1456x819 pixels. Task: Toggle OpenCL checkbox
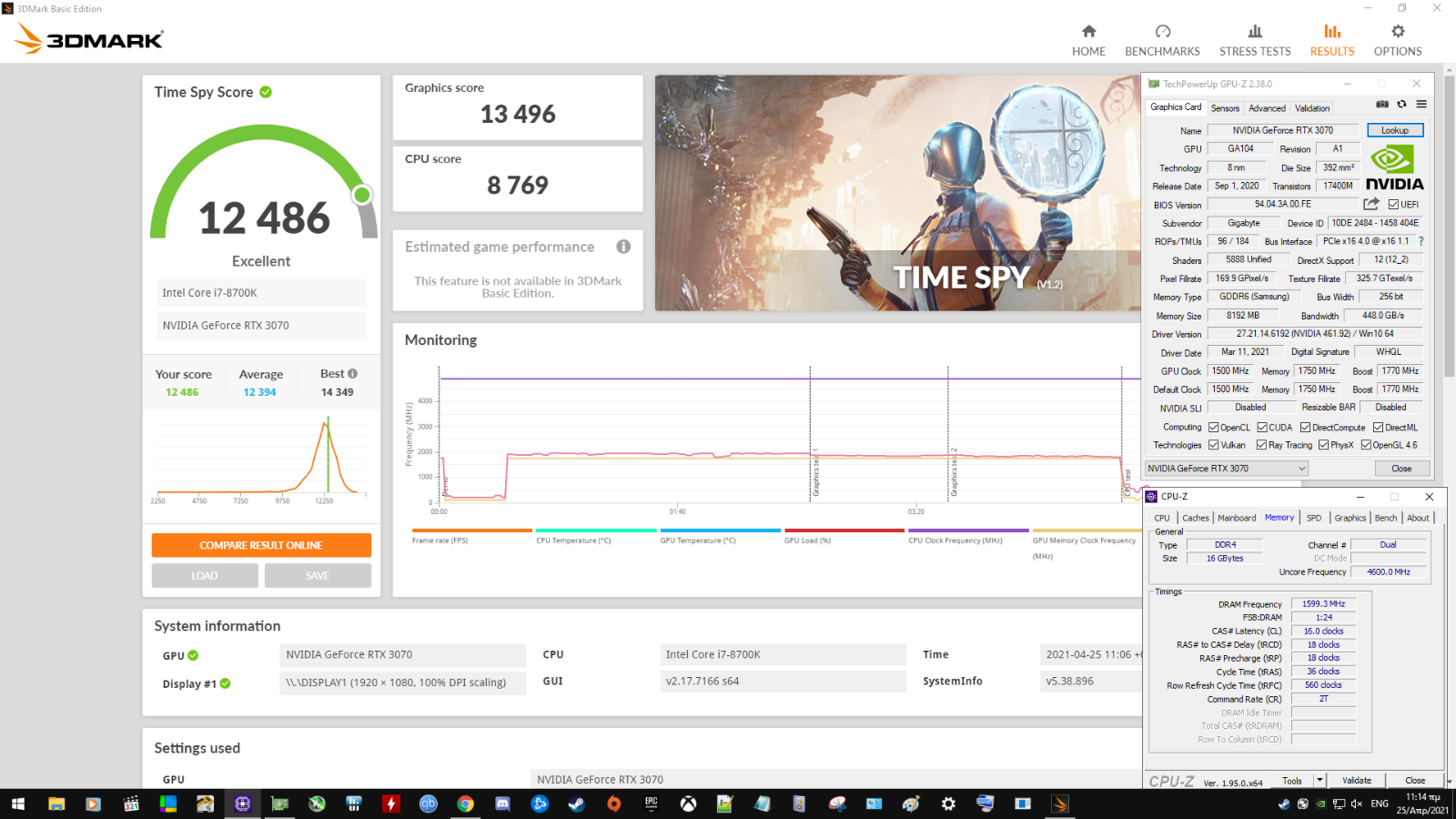(1213, 428)
